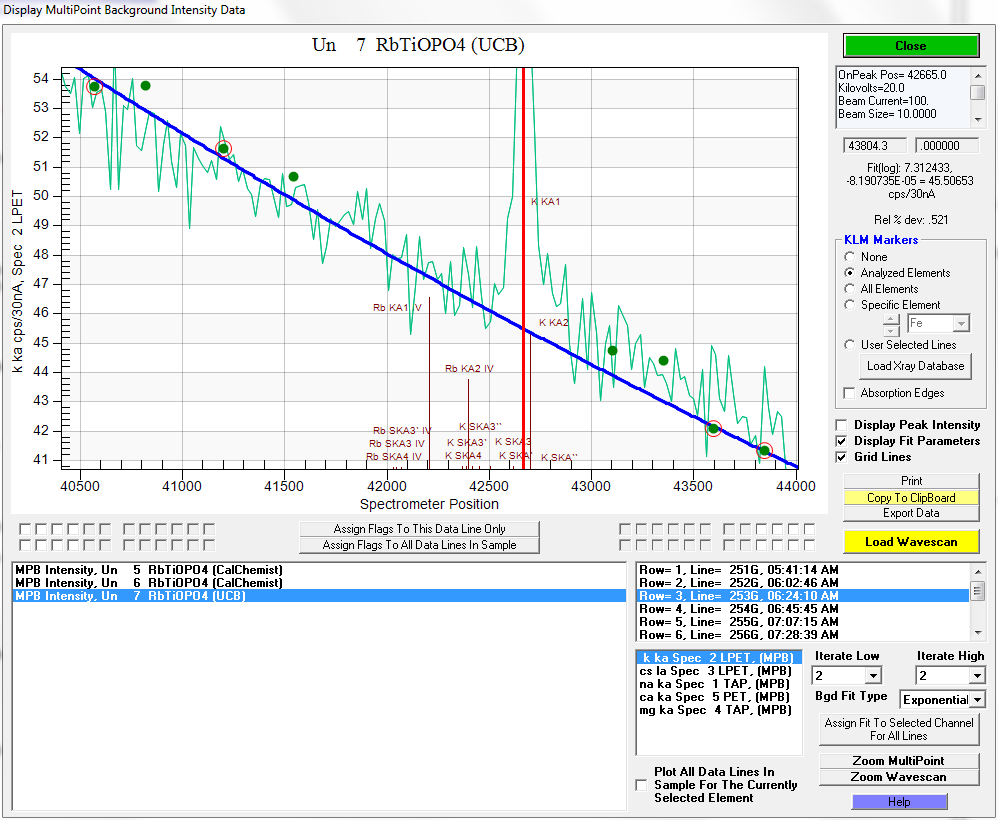Select the None KLM markers option

click(850, 257)
